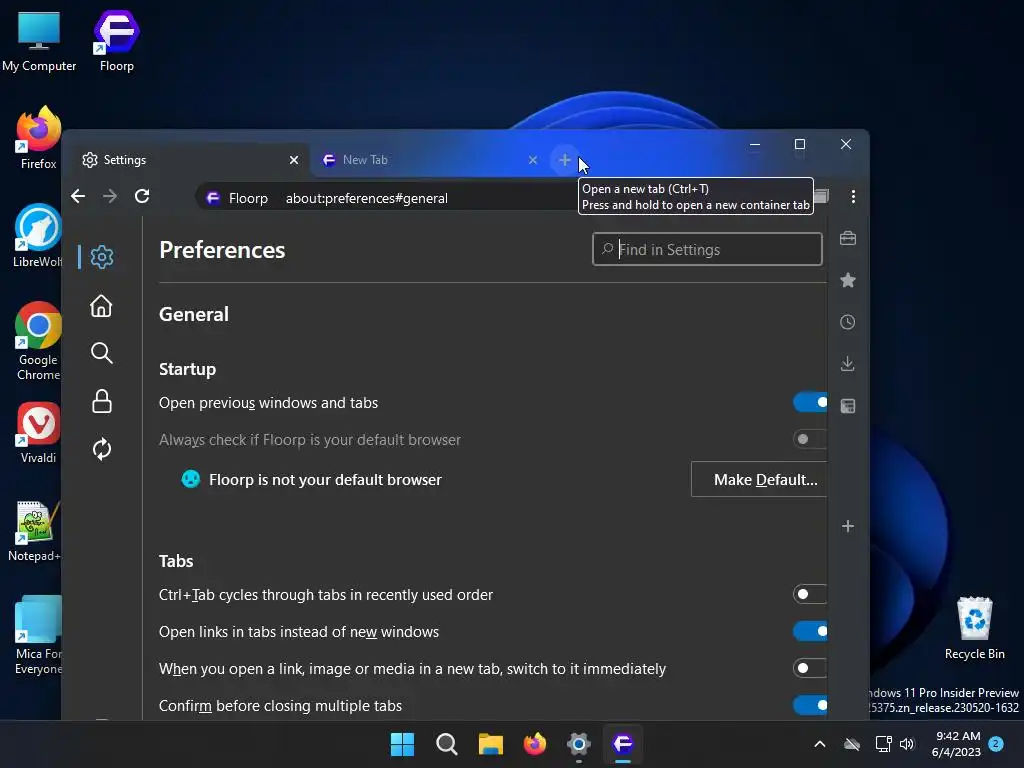This screenshot has width=1024, height=768.
Task: Open Settings gear app in taskbar
Action: pyautogui.click(x=579, y=744)
